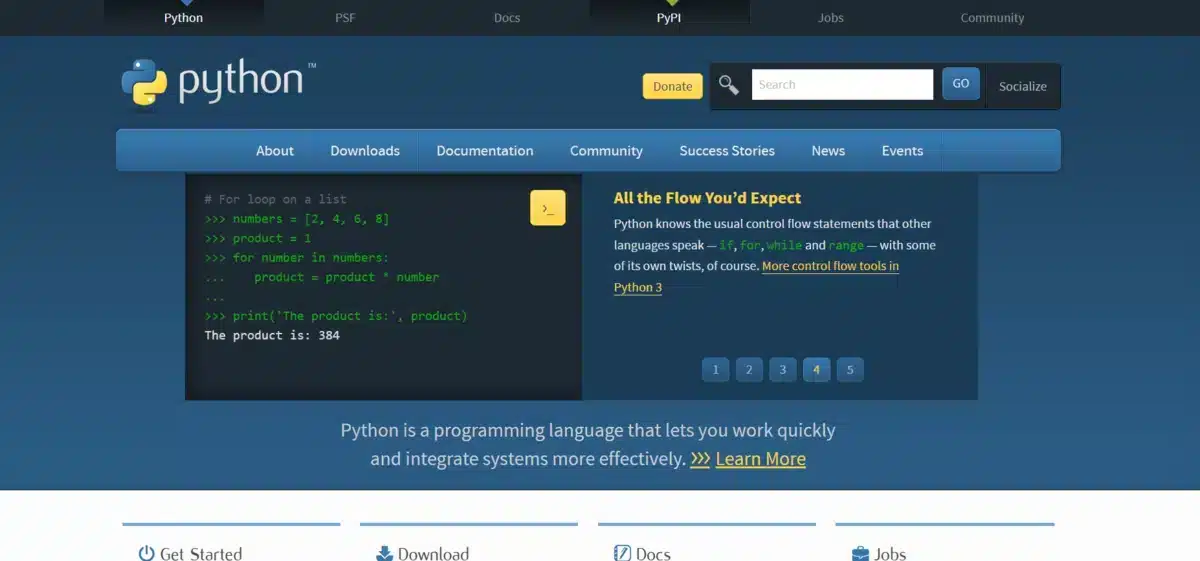Click the Jobs heading in the lower section
The width and height of the screenshot is (1200, 561).
890,553
